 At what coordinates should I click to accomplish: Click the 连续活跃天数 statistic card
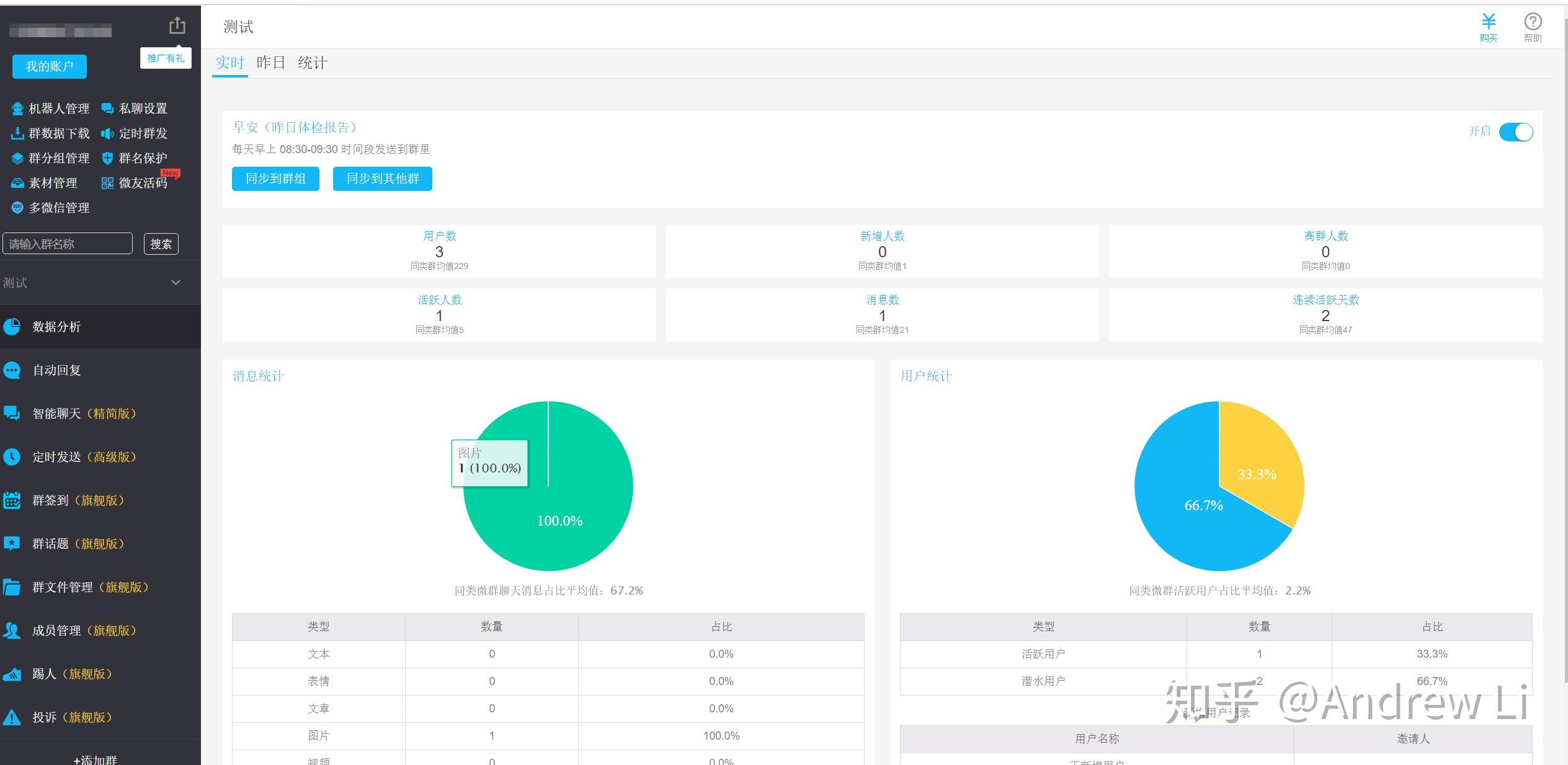pyautogui.click(x=1325, y=315)
